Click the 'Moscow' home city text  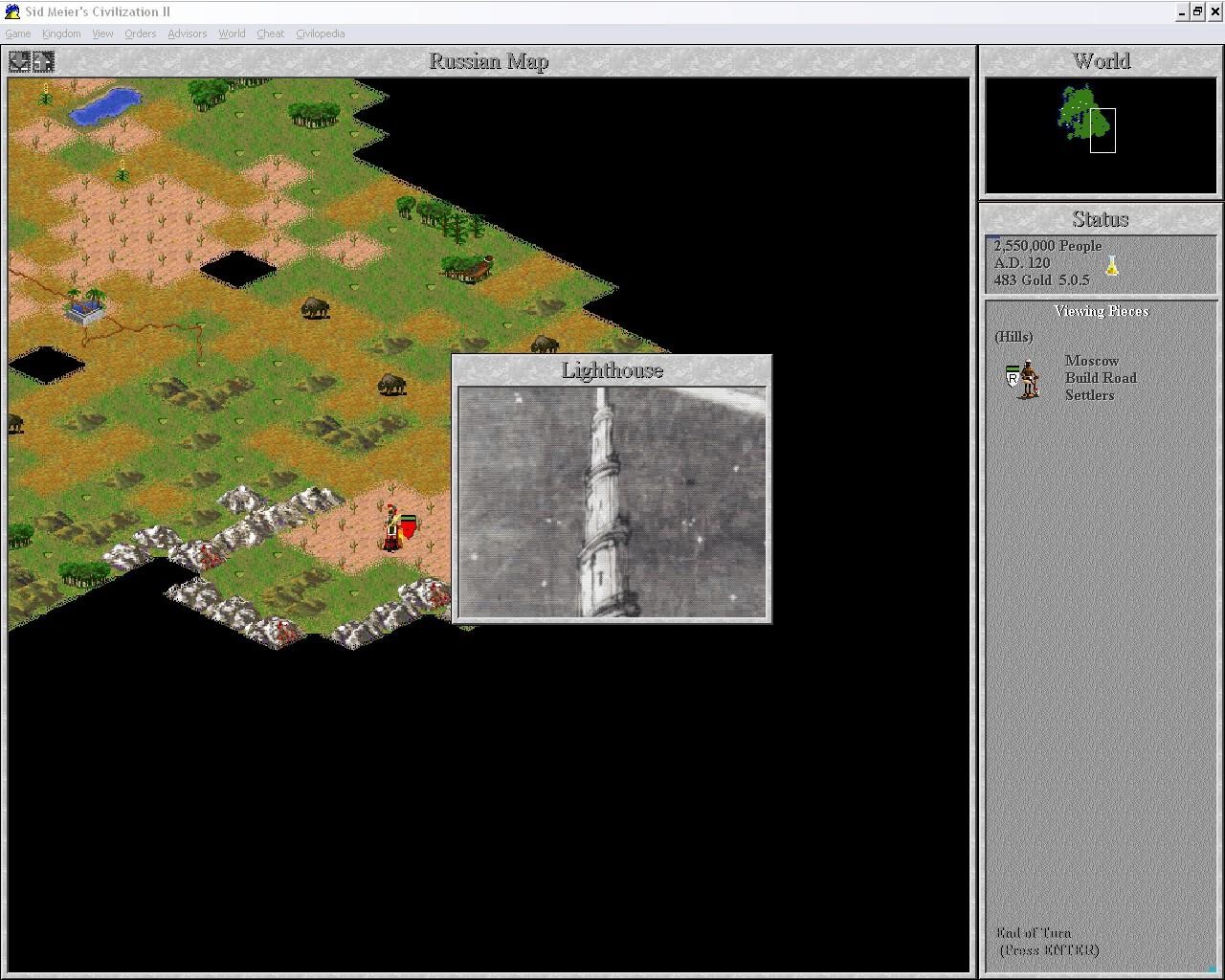click(x=1092, y=361)
